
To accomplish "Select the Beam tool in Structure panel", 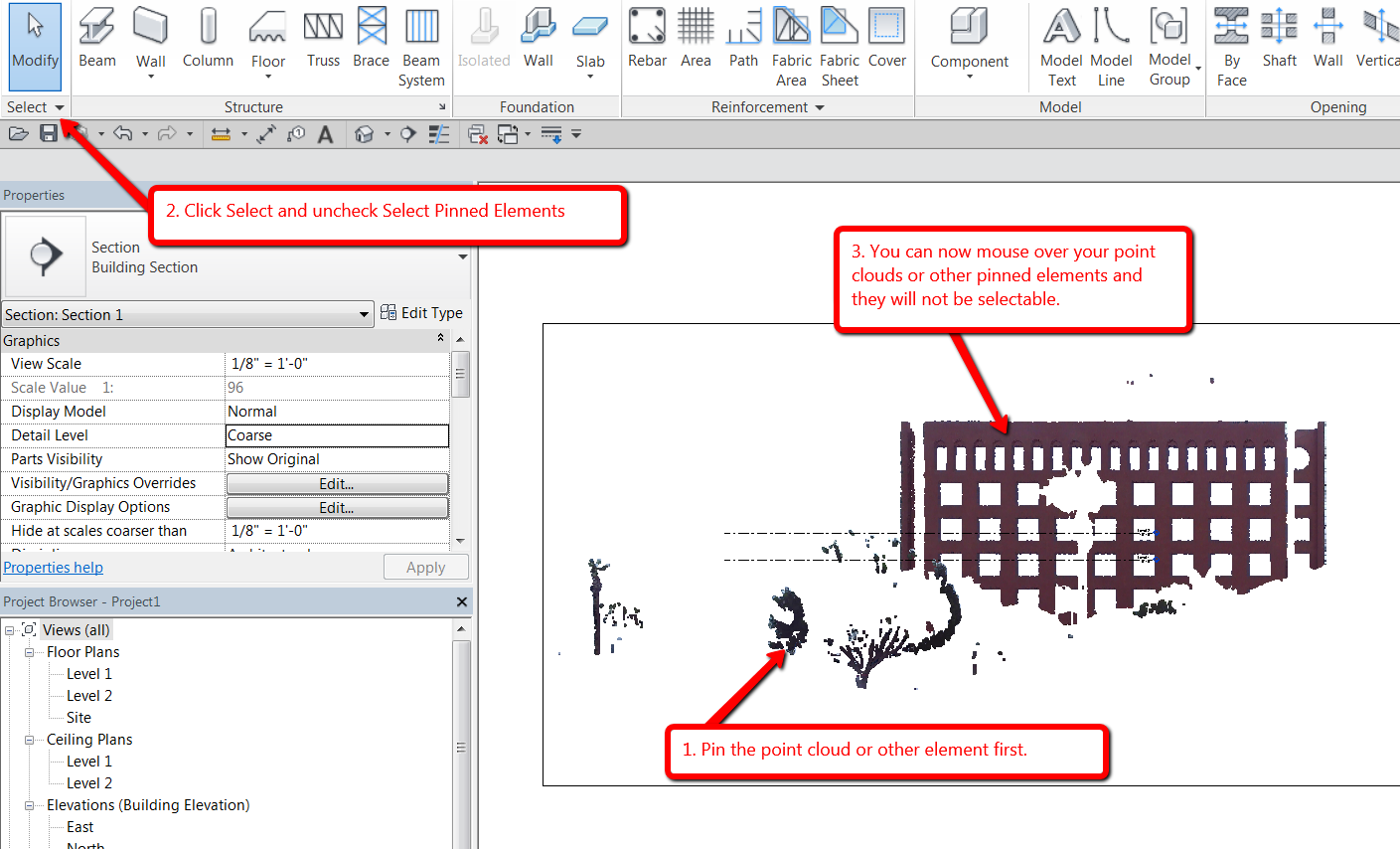I will coord(96,40).
